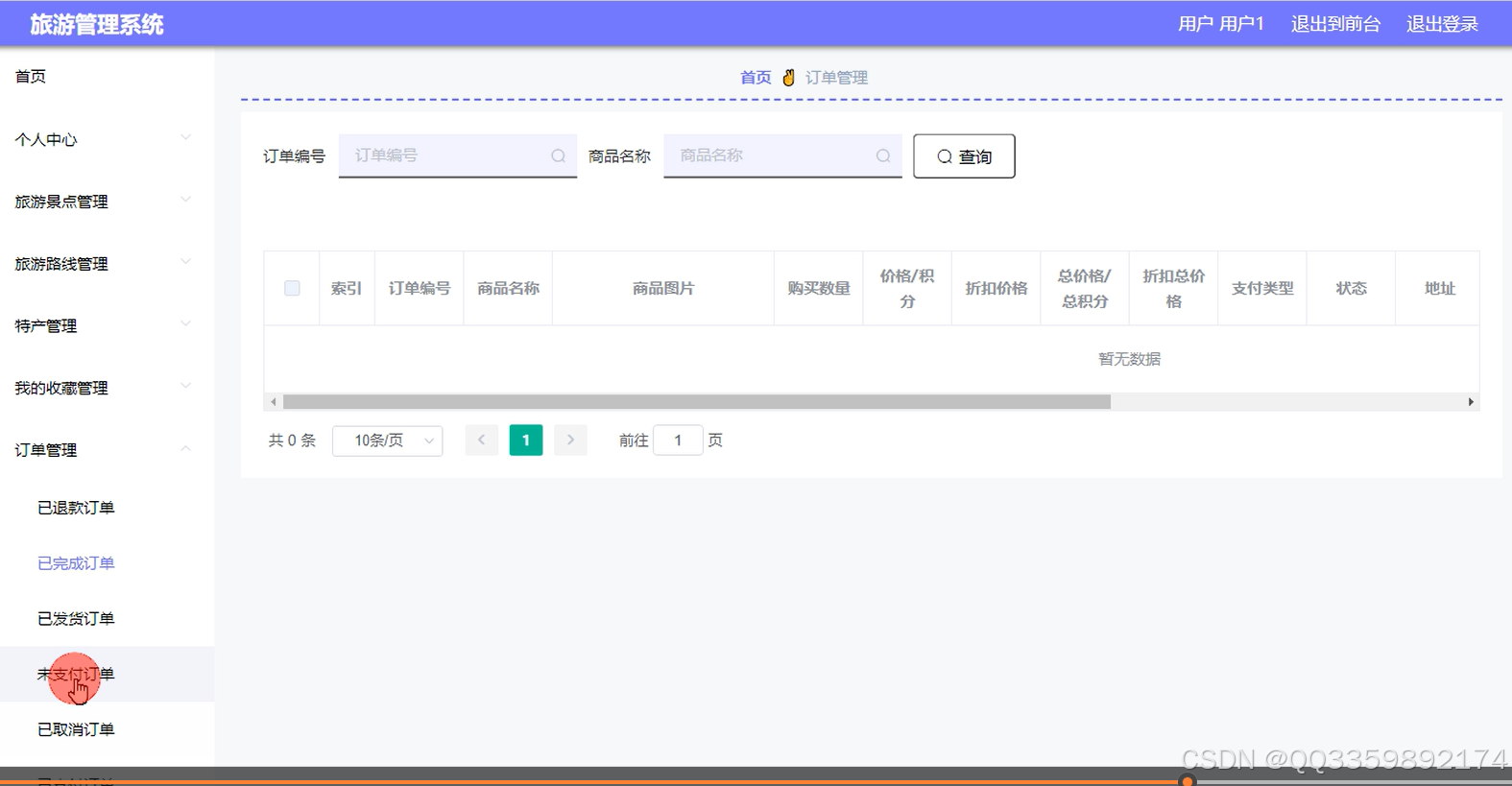Click the previous page arrow

(481, 440)
